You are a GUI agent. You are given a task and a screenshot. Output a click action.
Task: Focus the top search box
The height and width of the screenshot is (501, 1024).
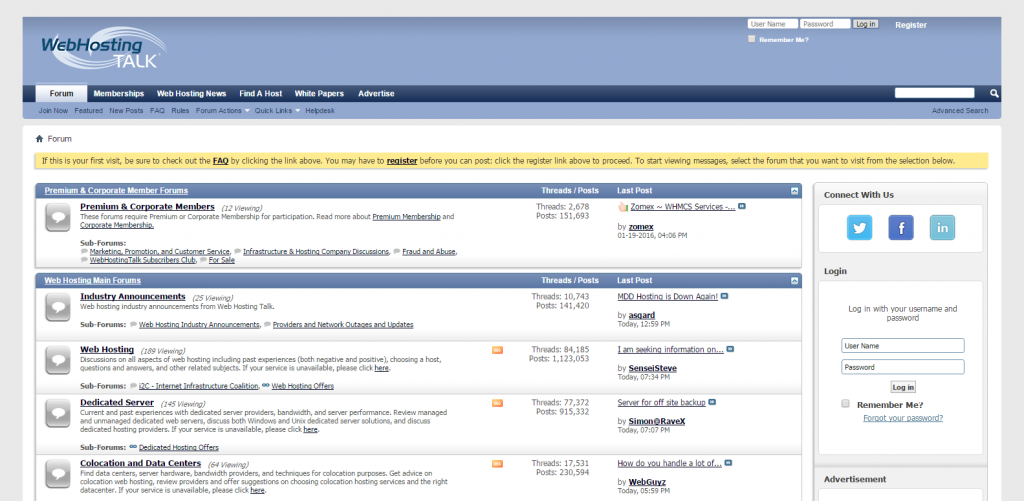click(934, 93)
